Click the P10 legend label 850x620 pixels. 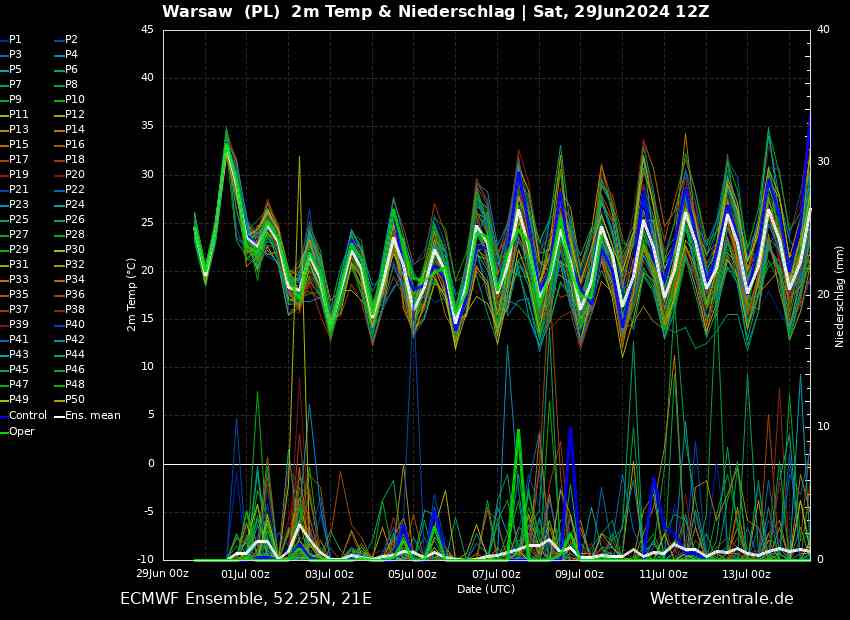point(74,100)
